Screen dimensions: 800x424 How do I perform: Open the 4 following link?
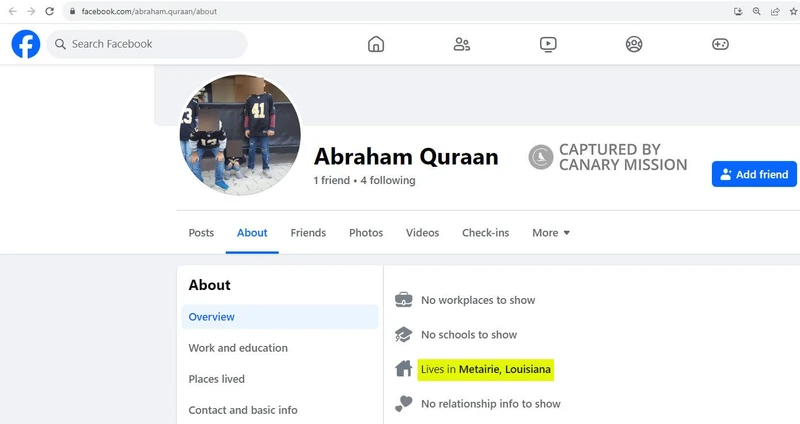pos(388,180)
